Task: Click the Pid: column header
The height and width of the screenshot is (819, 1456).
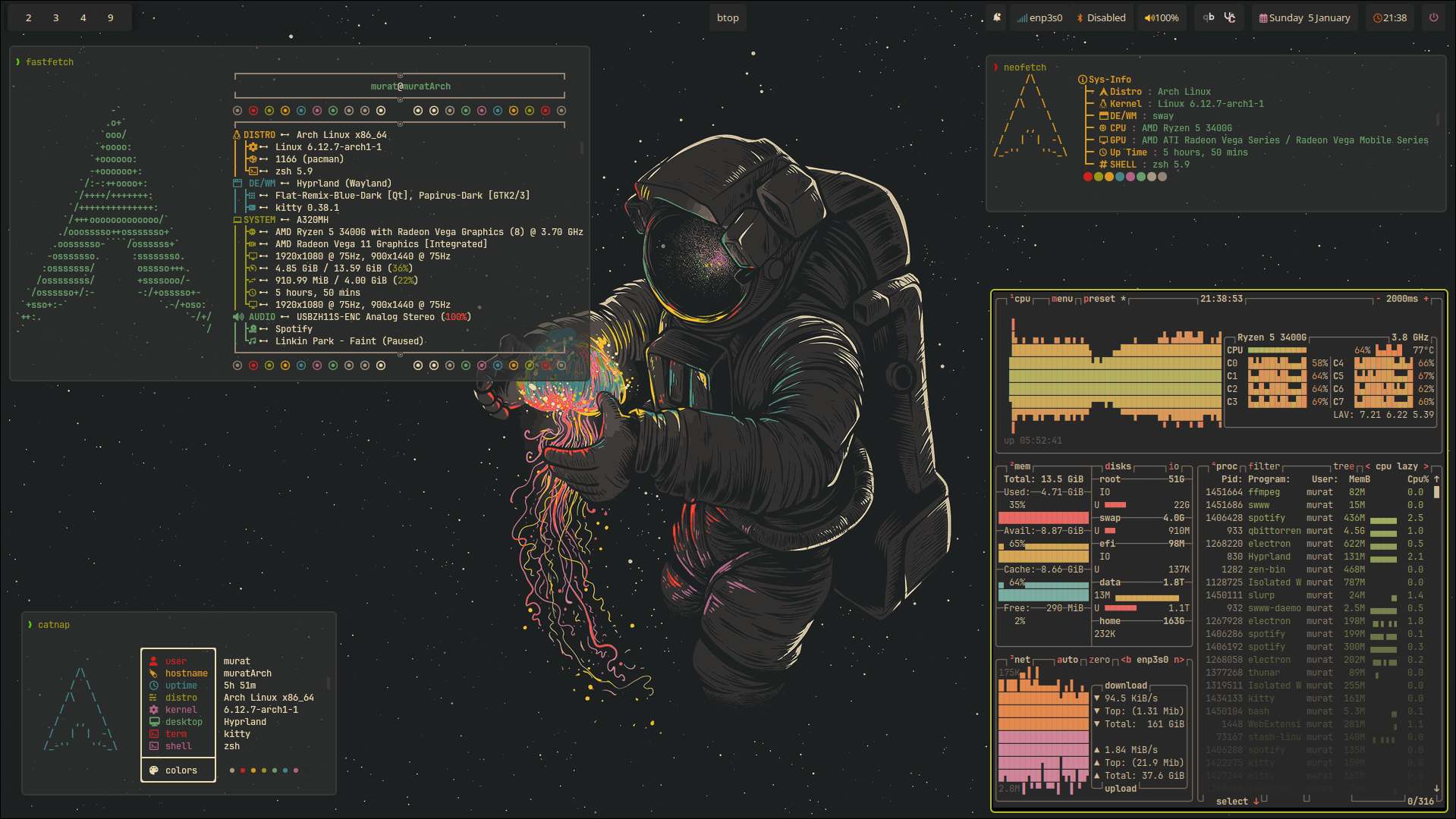Action: pyautogui.click(x=1231, y=479)
